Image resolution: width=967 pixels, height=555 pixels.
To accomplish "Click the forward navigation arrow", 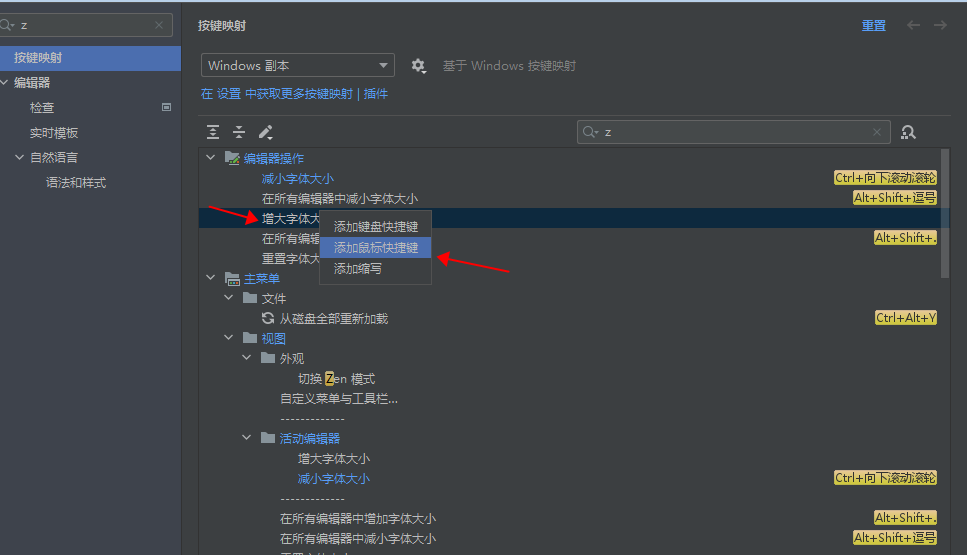I will (x=940, y=25).
